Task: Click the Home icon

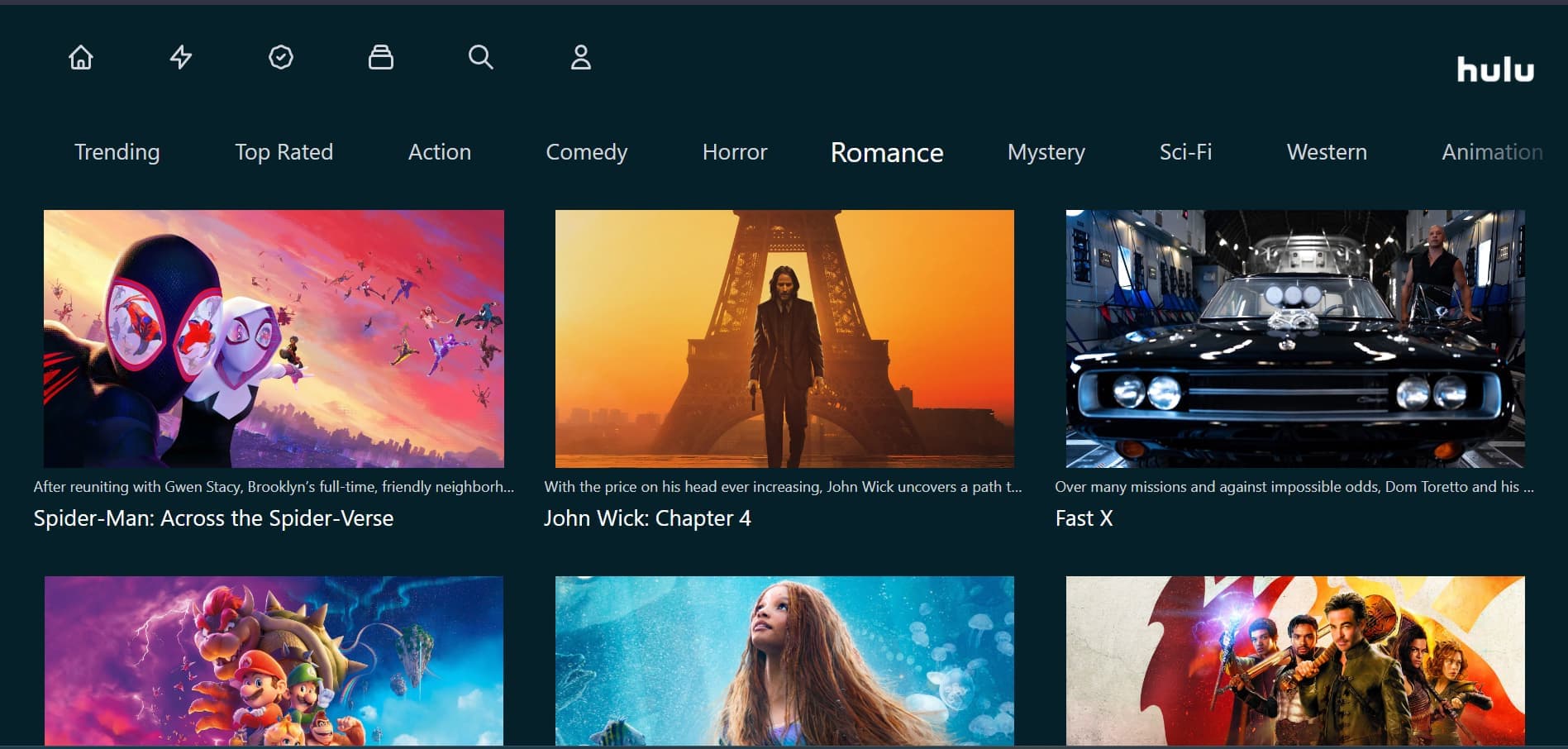Action: tap(80, 58)
